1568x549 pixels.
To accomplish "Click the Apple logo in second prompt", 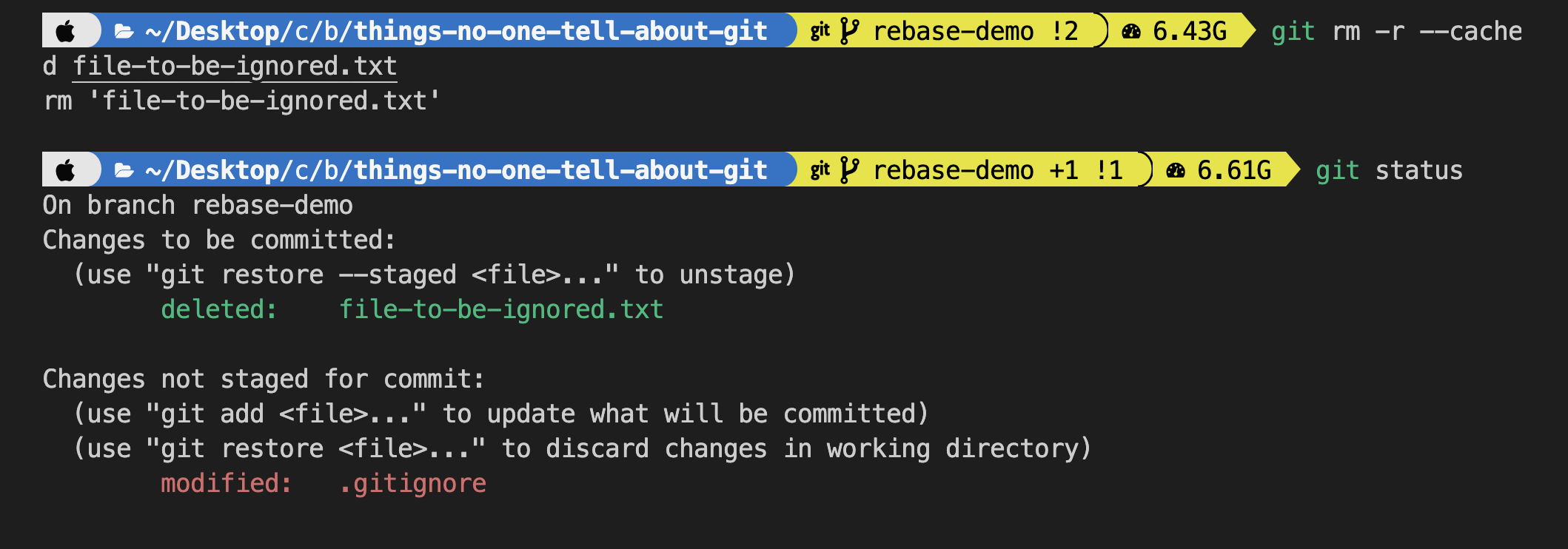I will 66,170.
